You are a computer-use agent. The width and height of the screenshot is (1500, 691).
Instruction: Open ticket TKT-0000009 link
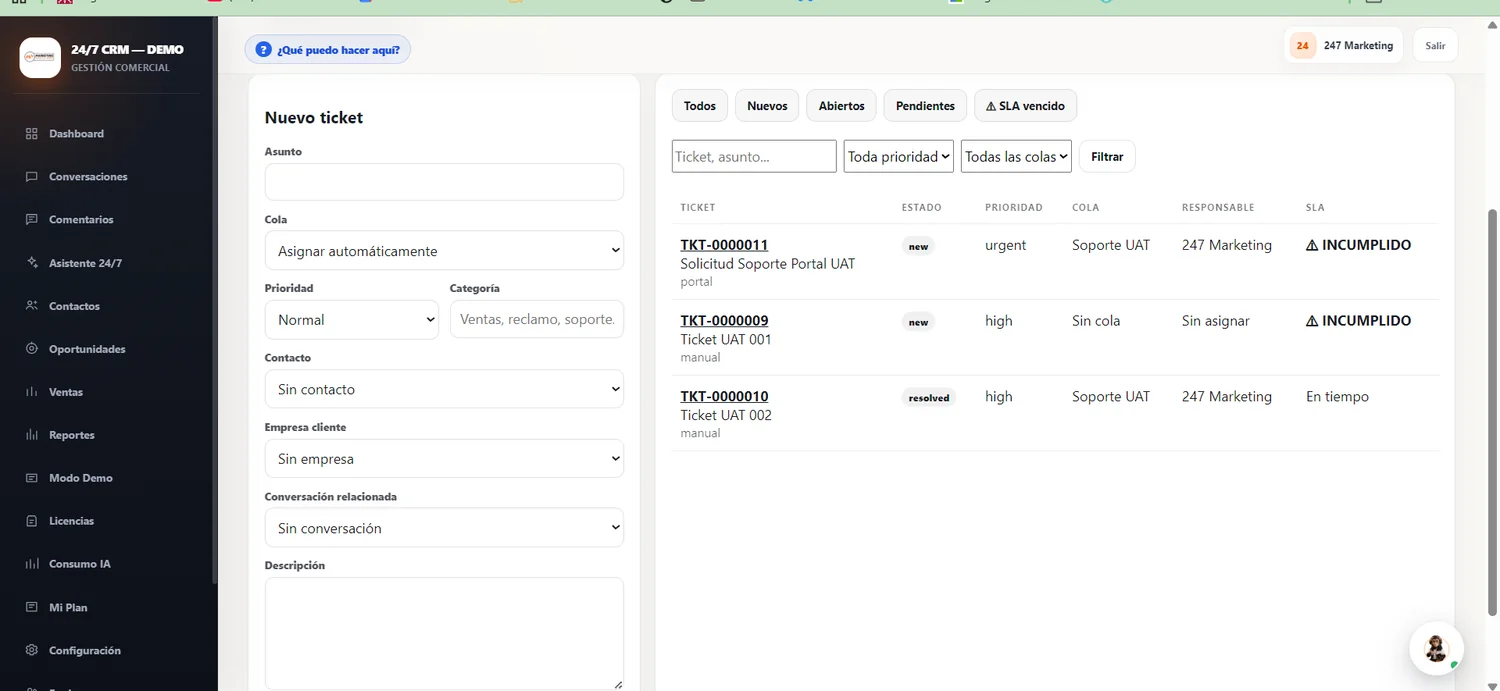[x=724, y=321]
